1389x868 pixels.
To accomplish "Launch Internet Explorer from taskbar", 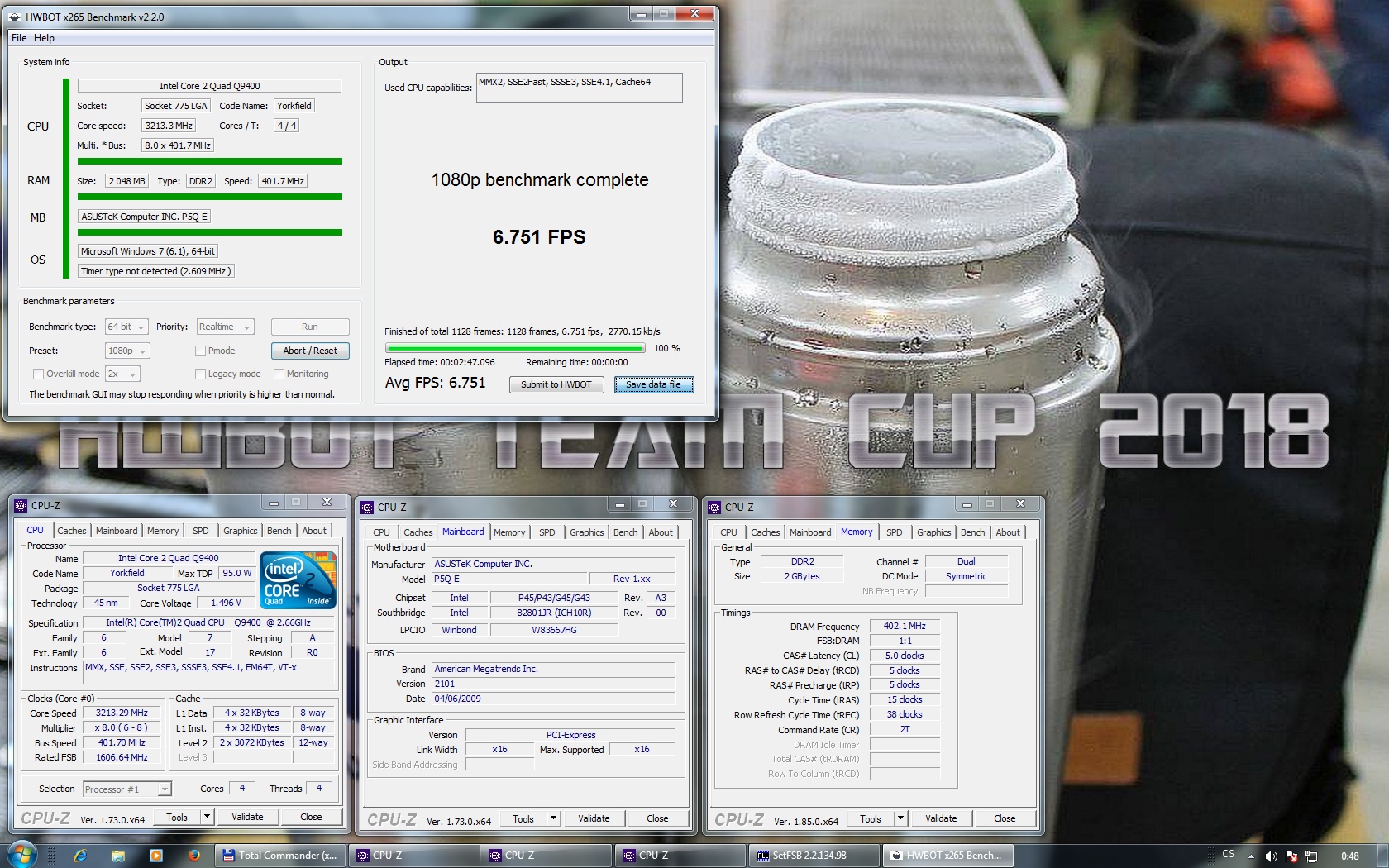I will tap(80, 856).
